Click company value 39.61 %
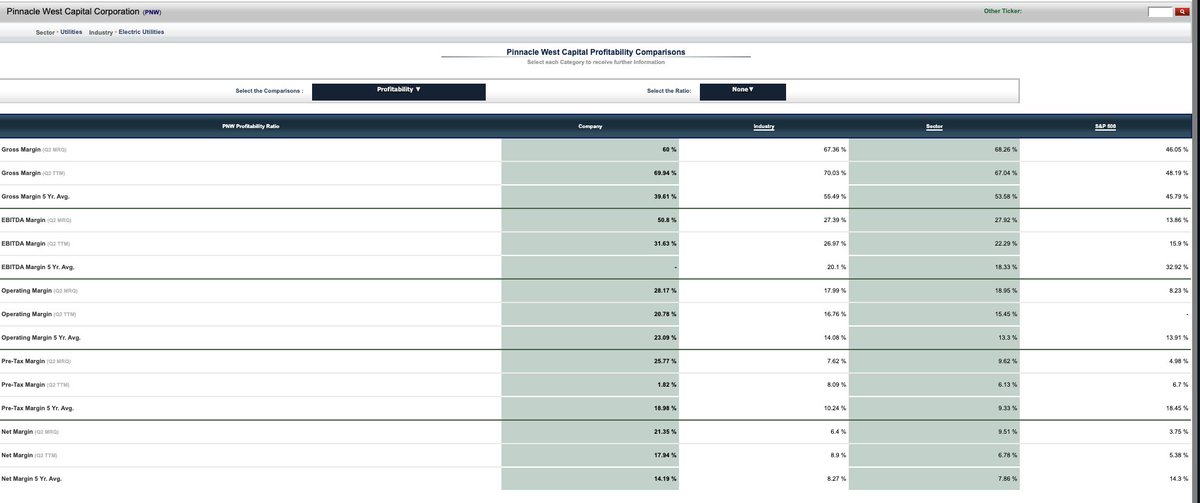 (665, 196)
